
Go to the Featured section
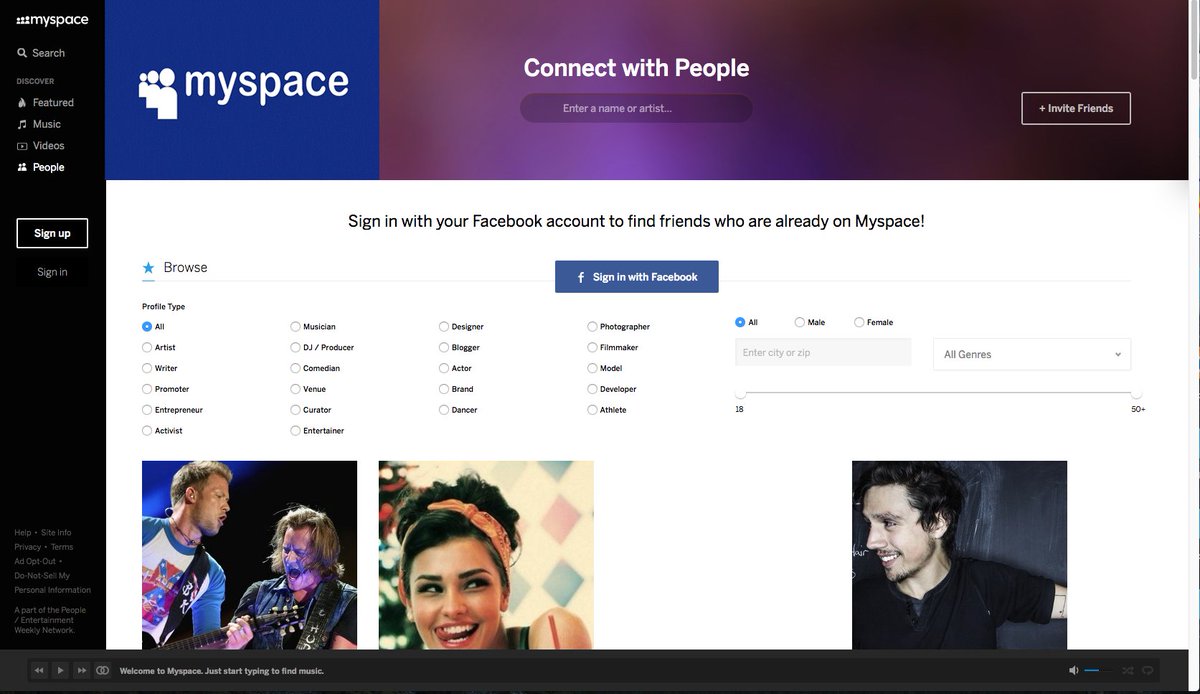click(x=46, y=102)
